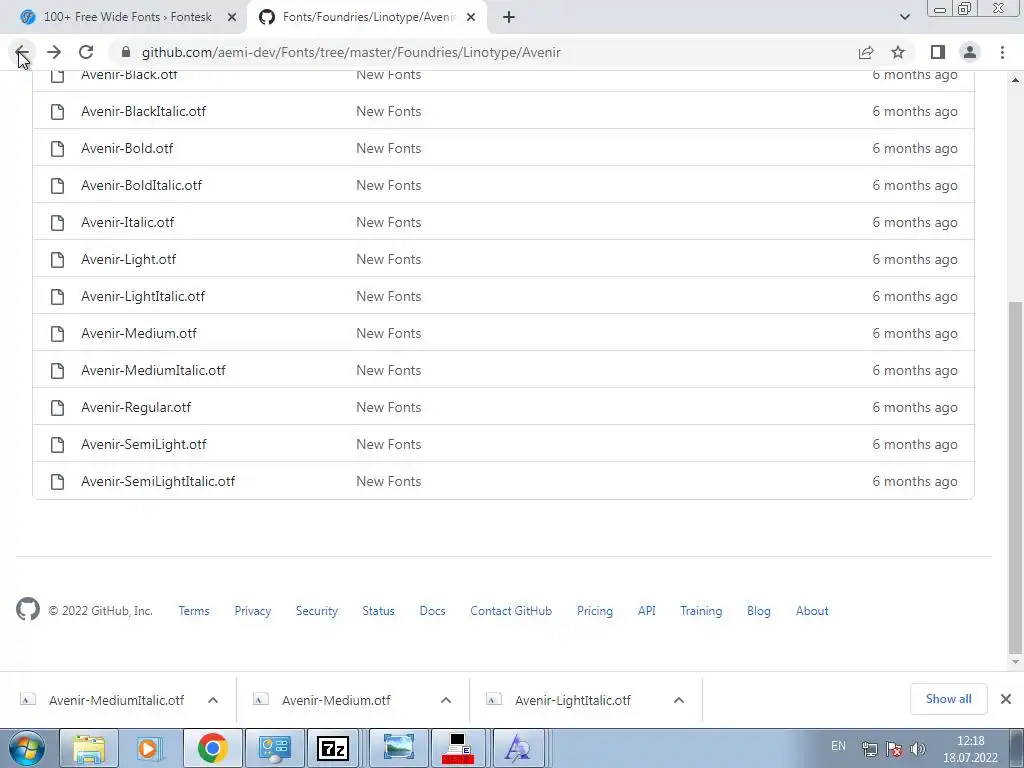The image size is (1024, 768).
Task: Click the EN language indicator in taskbar
Action: tap(839, 745)
